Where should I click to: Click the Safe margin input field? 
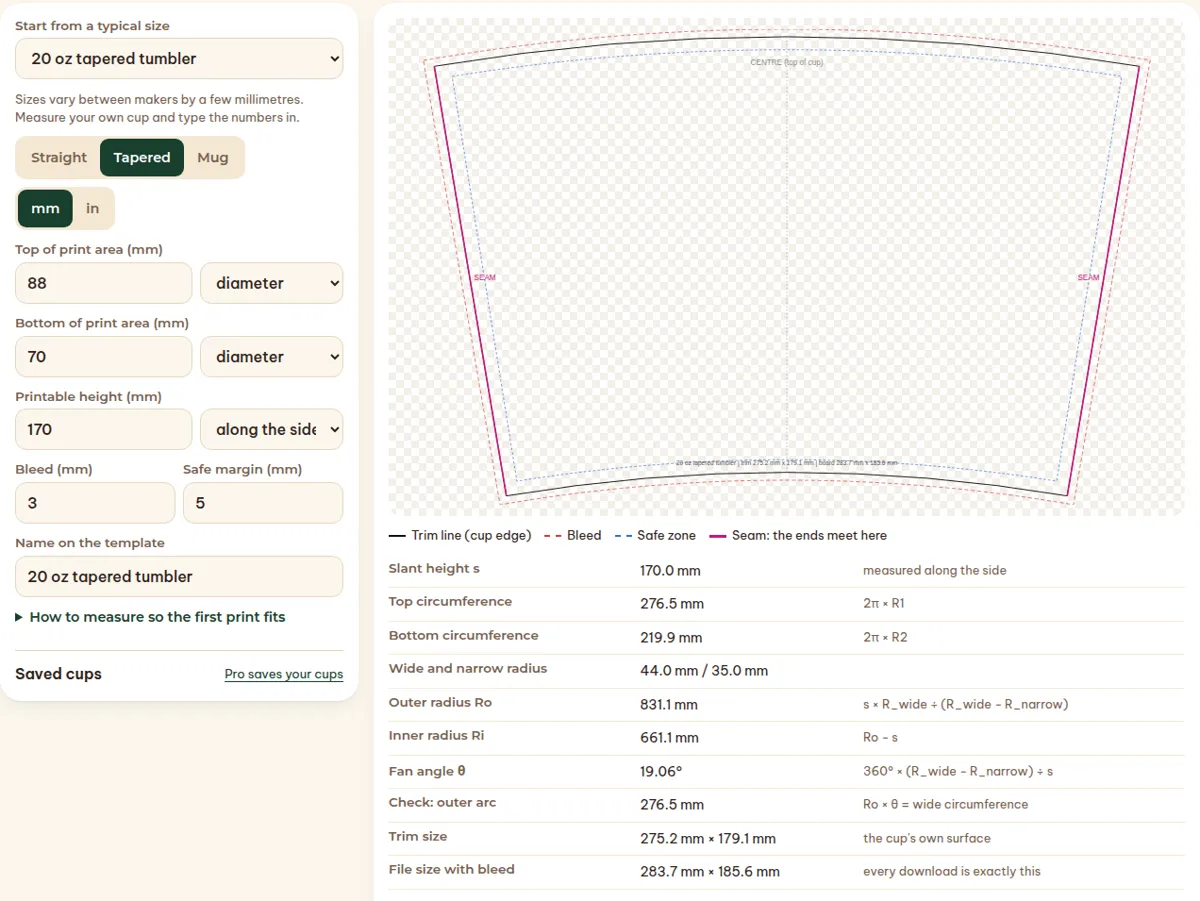pos(263,503)
